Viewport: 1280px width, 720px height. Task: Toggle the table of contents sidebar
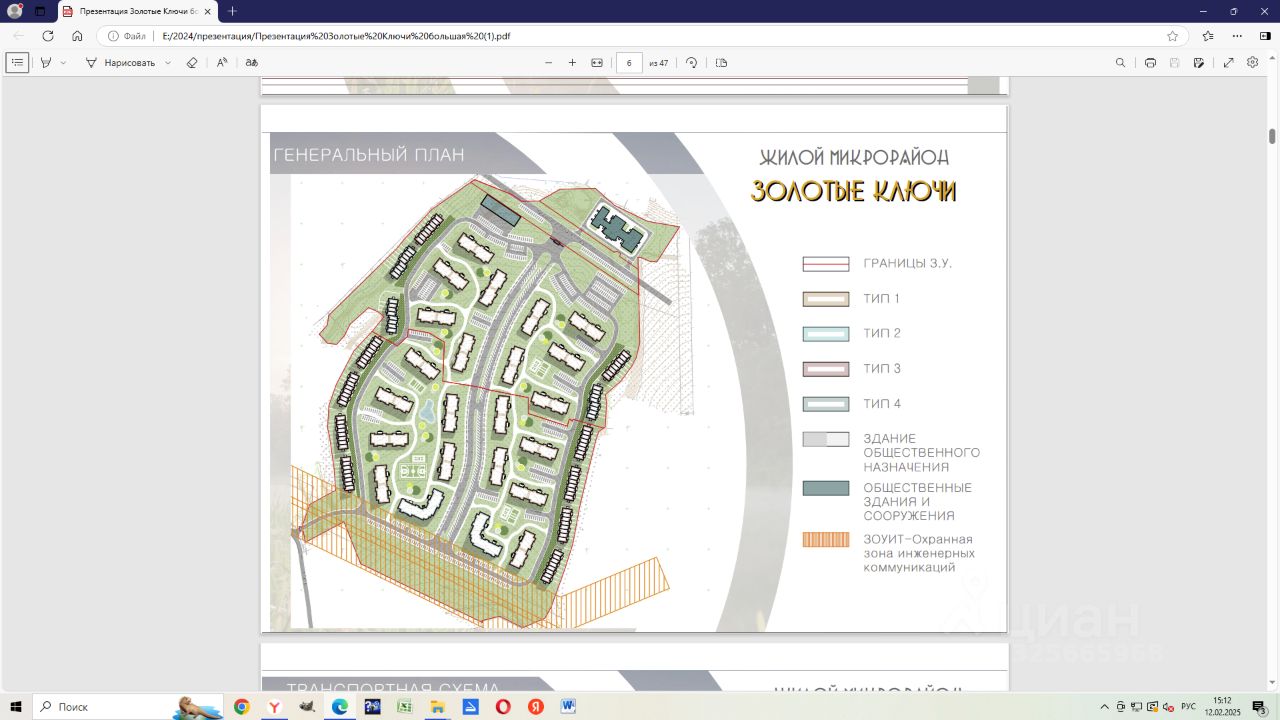pyautogui.click(x=17, y=62)
